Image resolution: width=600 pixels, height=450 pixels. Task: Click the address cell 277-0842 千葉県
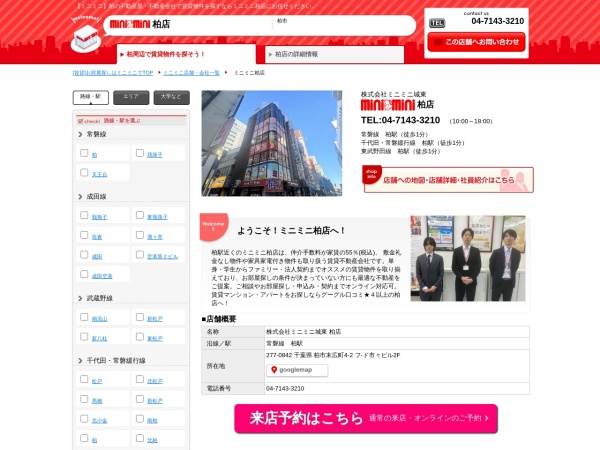(397, 366)
